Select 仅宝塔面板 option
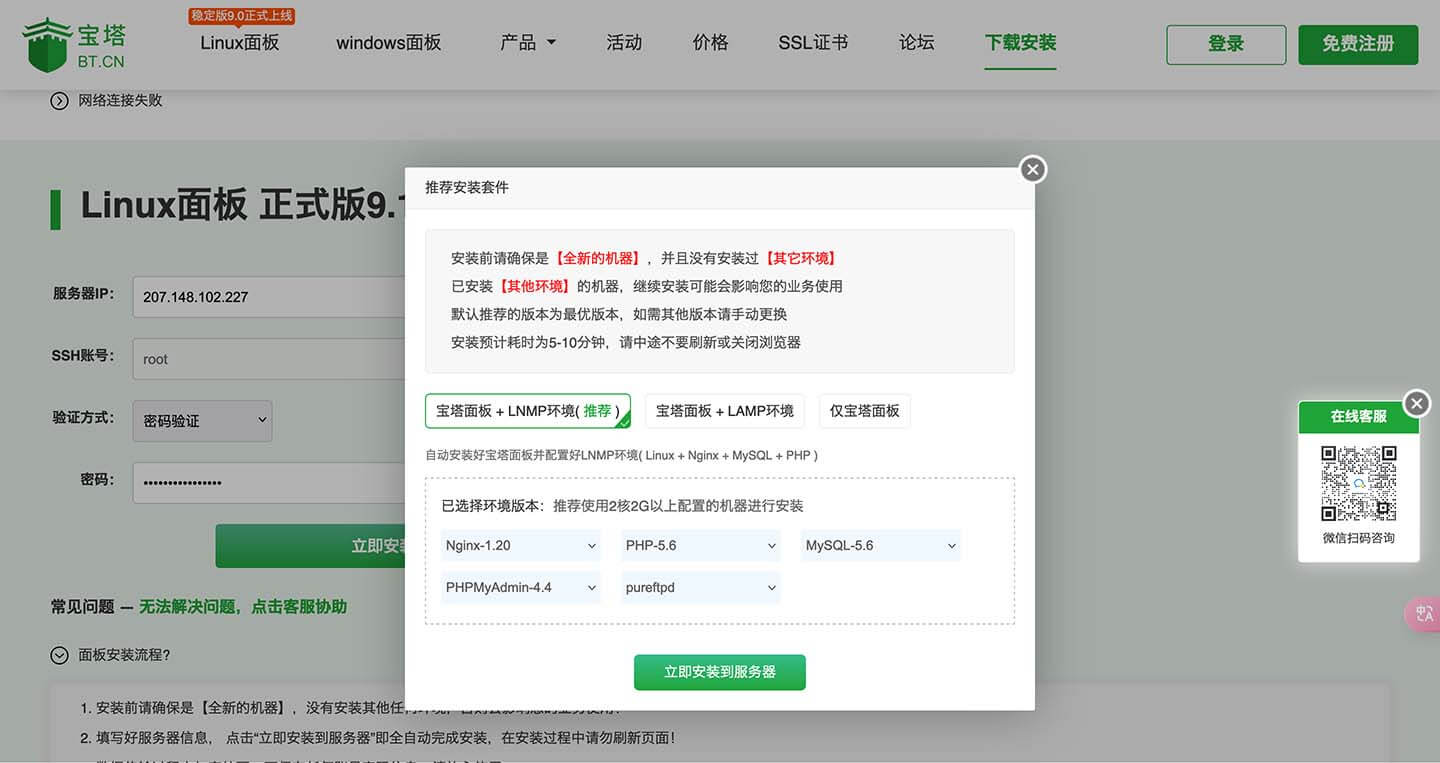1440x763 pixels. point(865,411)
